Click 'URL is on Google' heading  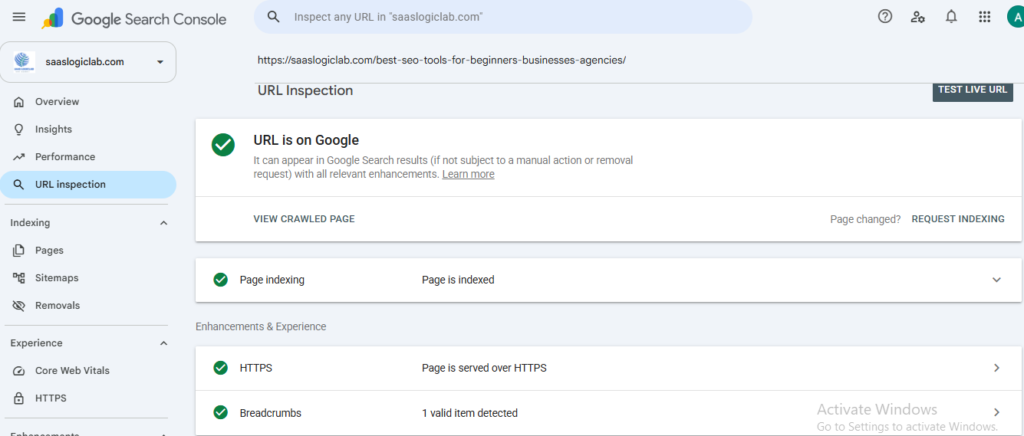pos(306,140)
